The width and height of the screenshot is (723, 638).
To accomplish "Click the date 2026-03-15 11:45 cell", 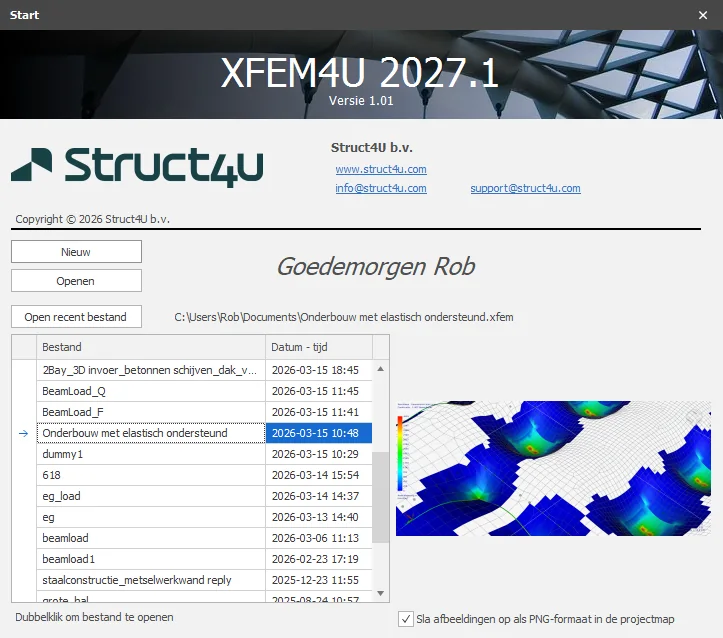I will [x=319, y=391].
